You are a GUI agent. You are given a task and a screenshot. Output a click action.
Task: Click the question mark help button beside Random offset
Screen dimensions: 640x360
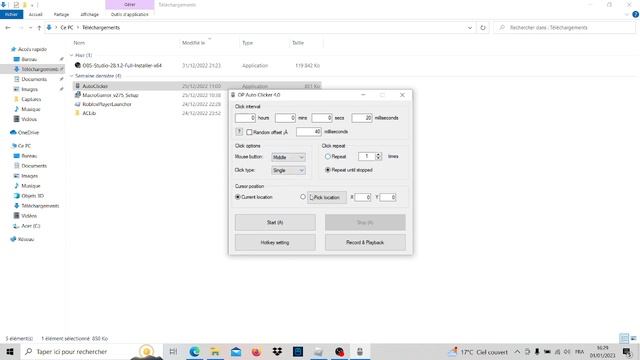239,132
